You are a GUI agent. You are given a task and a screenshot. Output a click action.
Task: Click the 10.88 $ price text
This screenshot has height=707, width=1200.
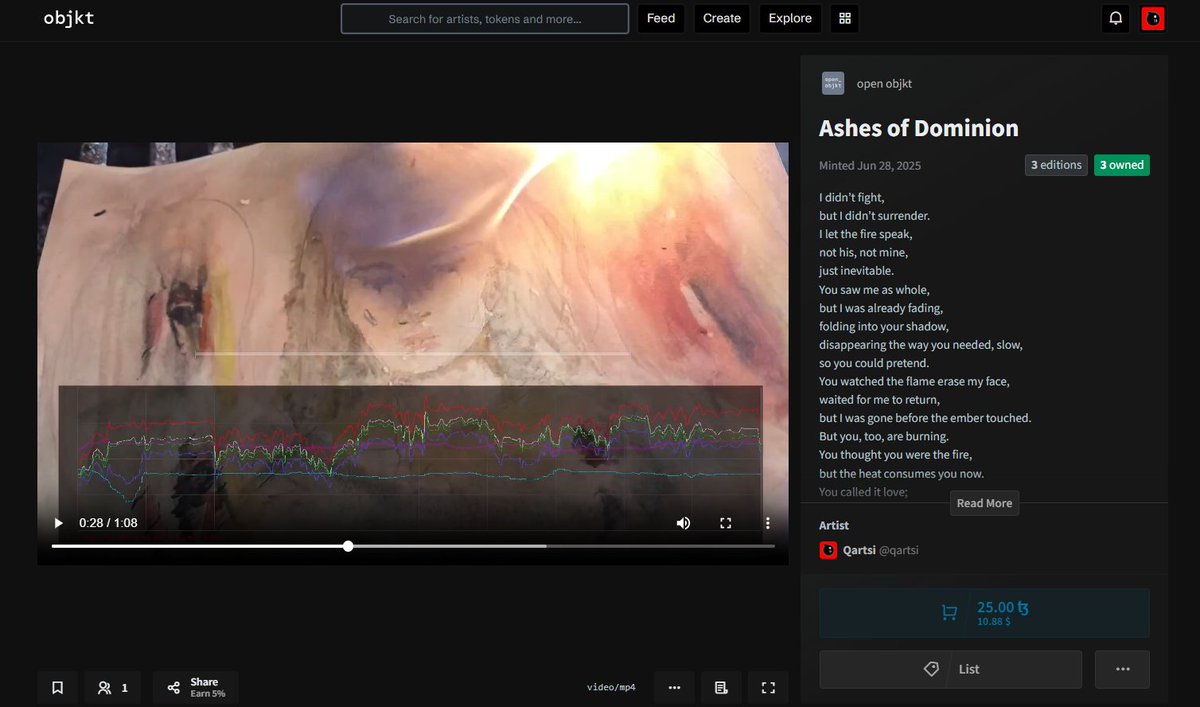pos(993,622)
